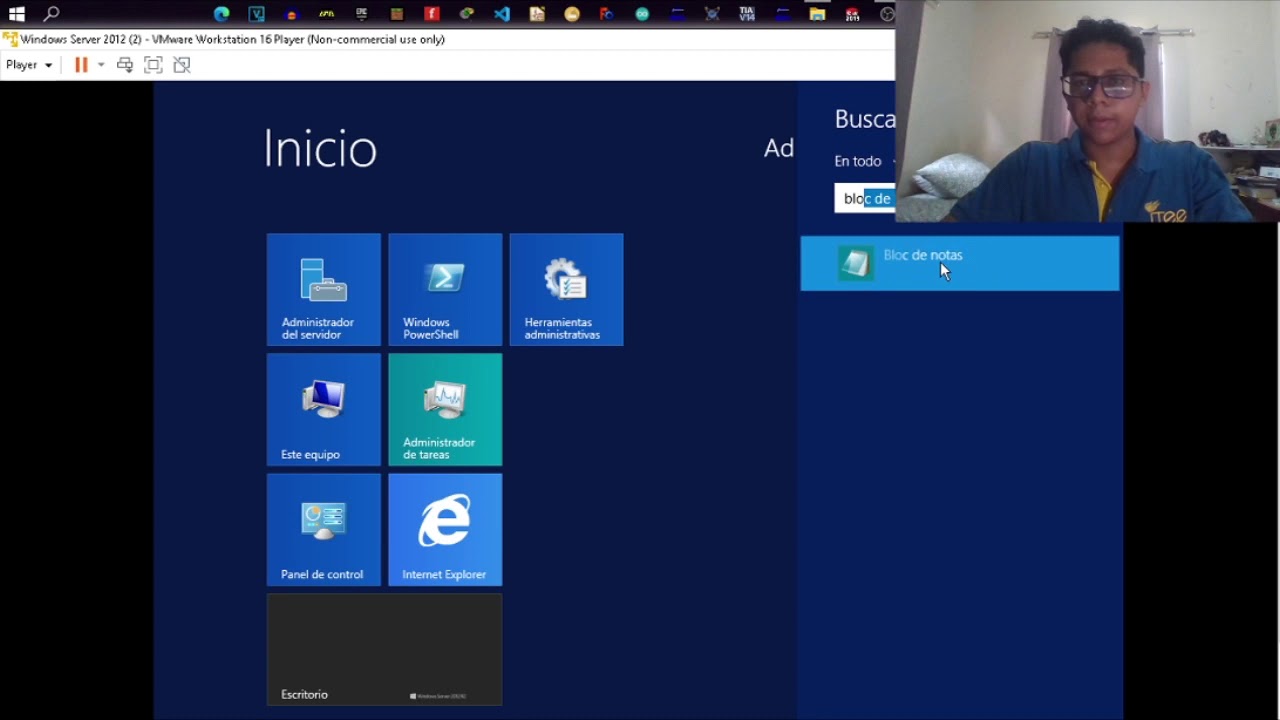Click the Buscar search pane heading

[x=865, y=119]
